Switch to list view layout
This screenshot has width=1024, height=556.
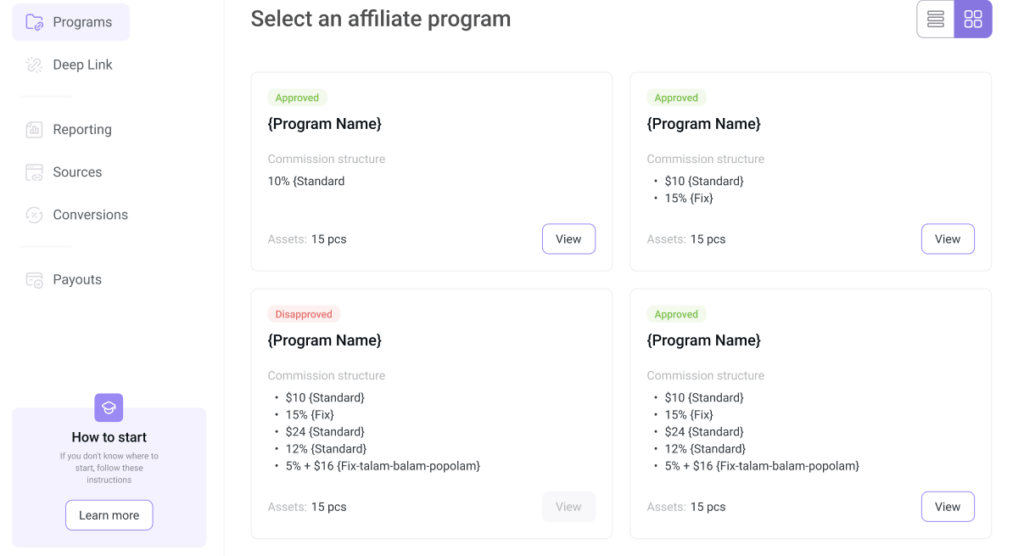[x=936, y=19]
